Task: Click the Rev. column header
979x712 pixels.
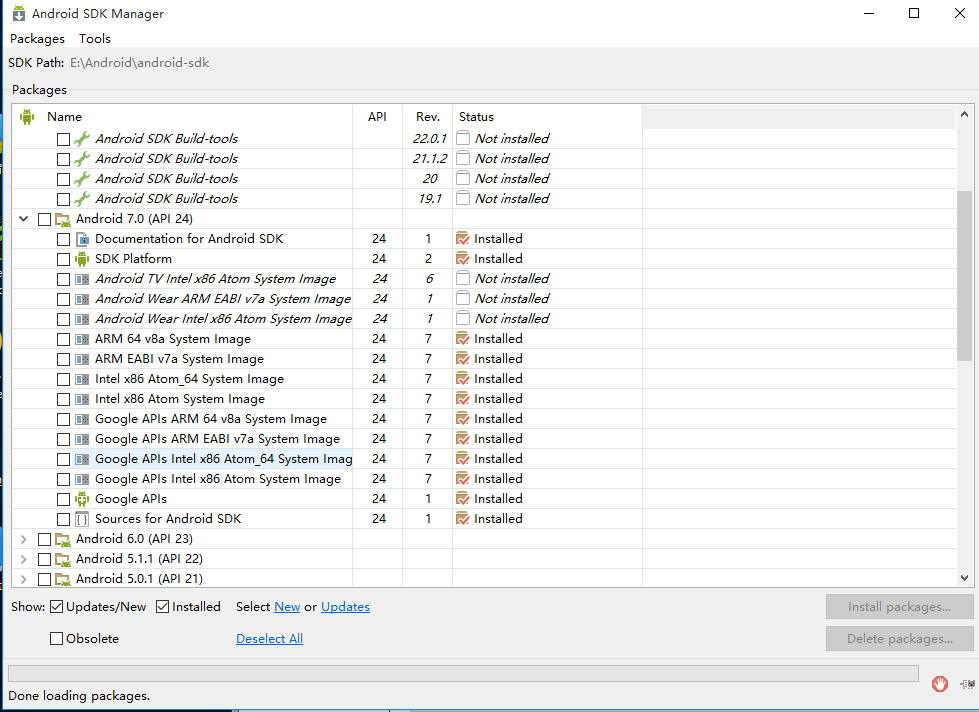Action: pos(428,117)
